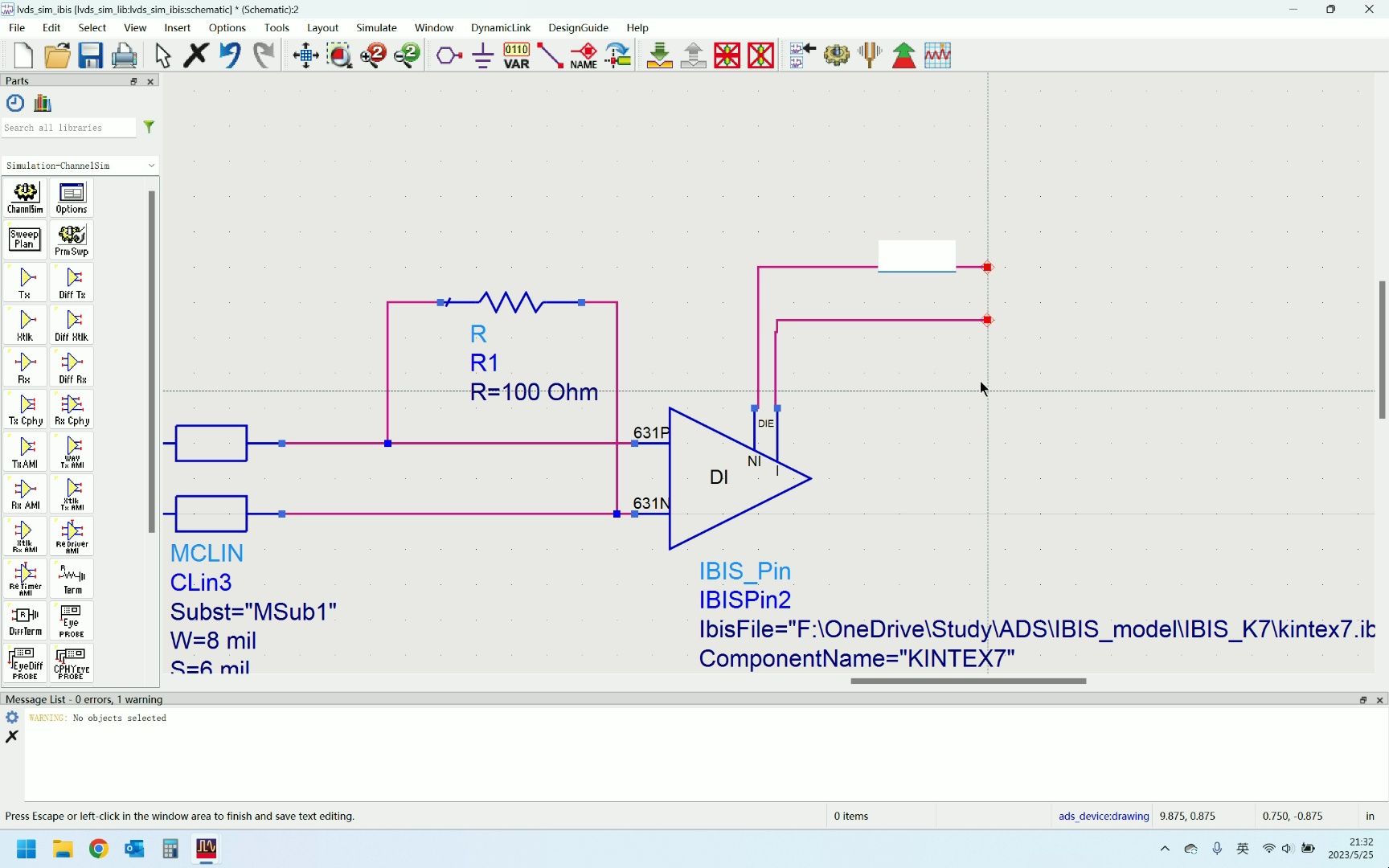
Task: Float the Message List panel
Action: [1363, 700]
